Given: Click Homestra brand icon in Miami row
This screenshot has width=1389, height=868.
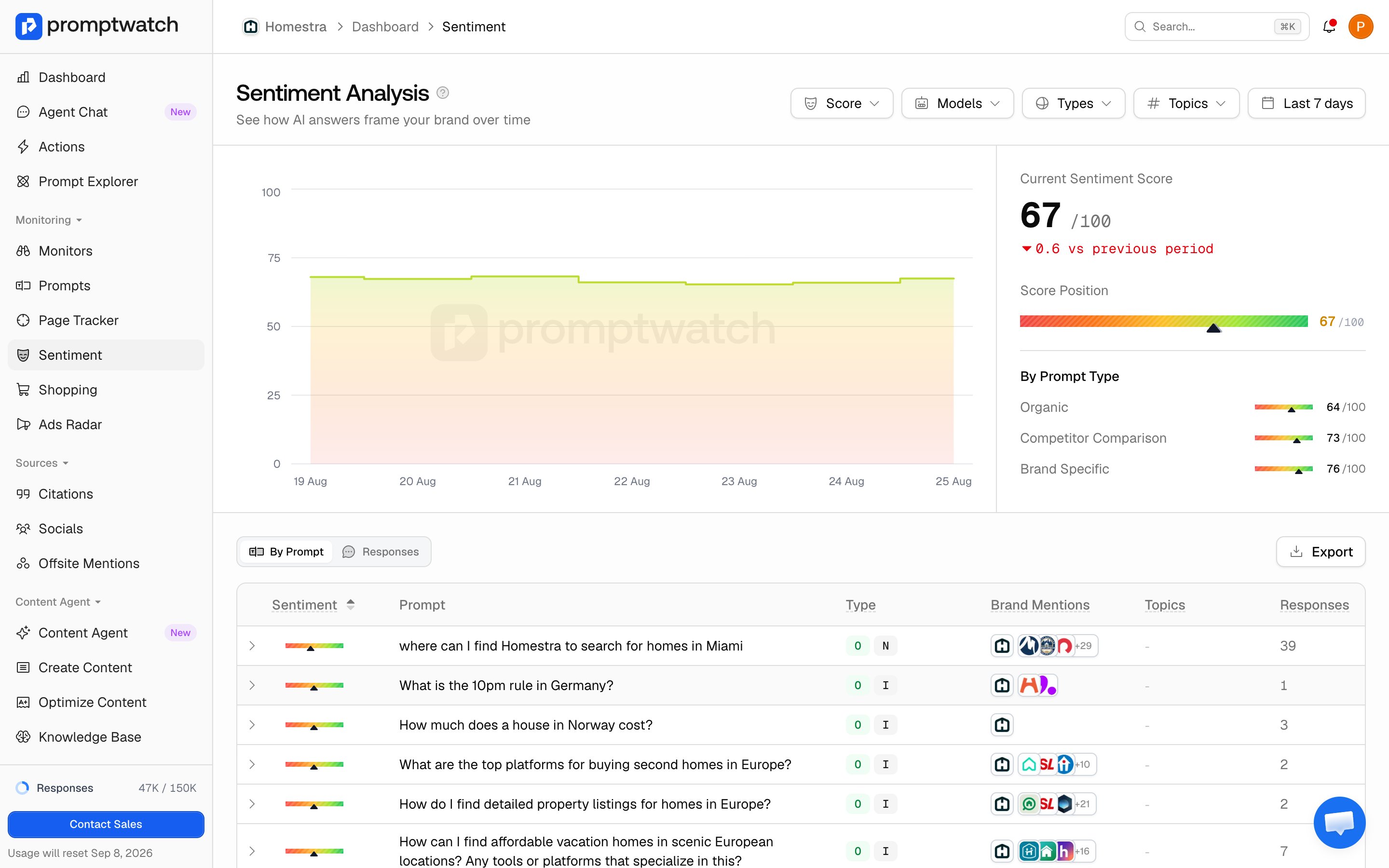Looking at the screenshot, I should pyautogui.click(x=1002, y=646).
